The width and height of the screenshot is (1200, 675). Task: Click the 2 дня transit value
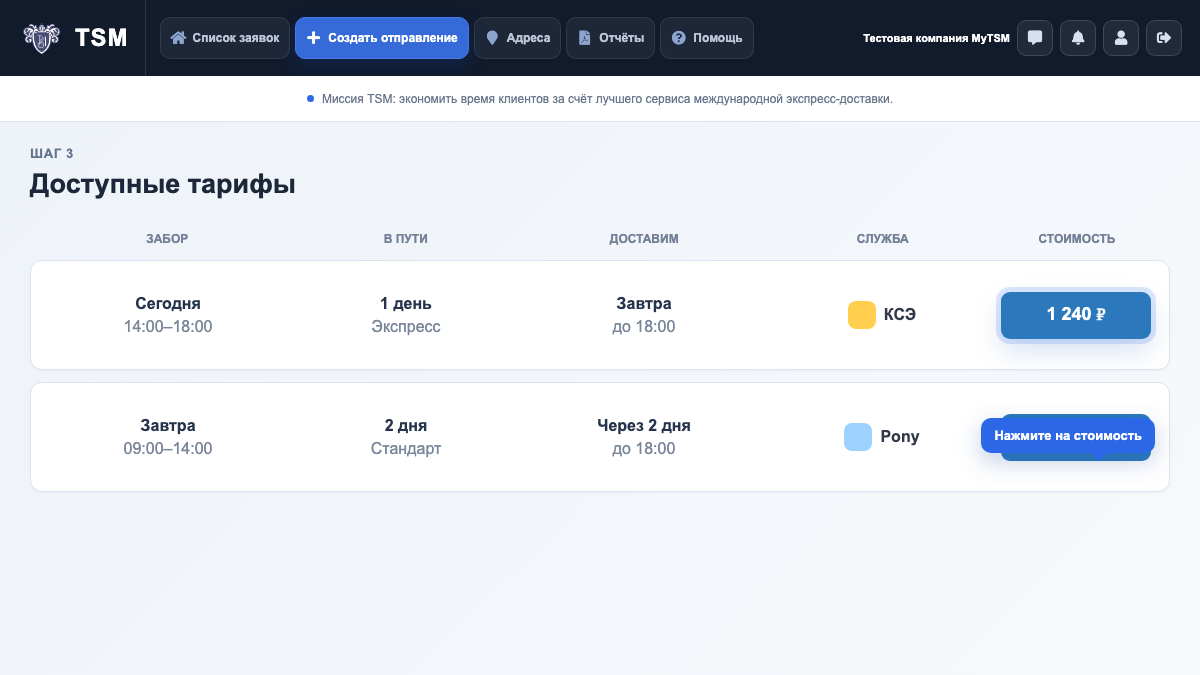pyautogui.click(x=406, y=426)
